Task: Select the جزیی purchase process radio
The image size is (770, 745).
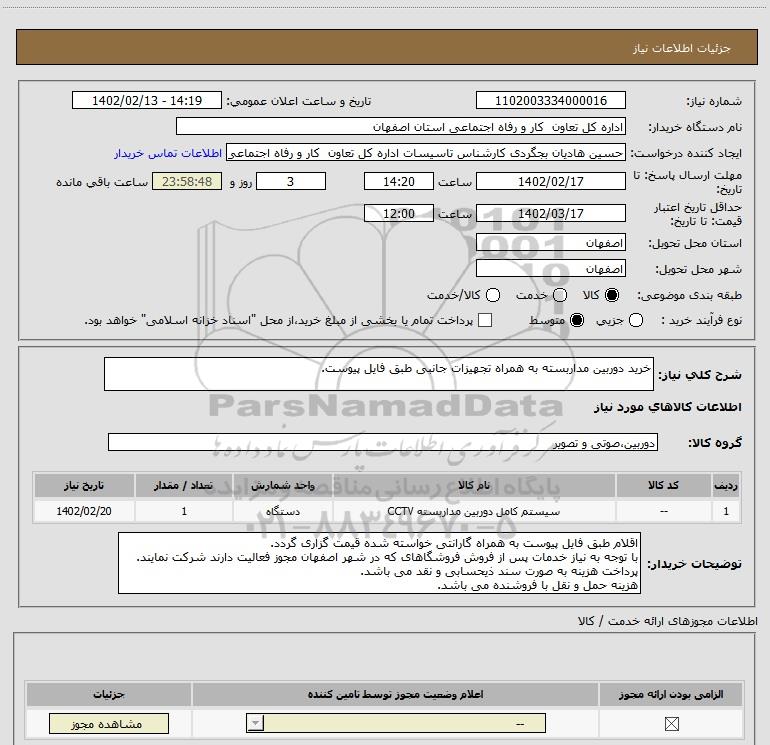Action: click(x=635, y=320)
